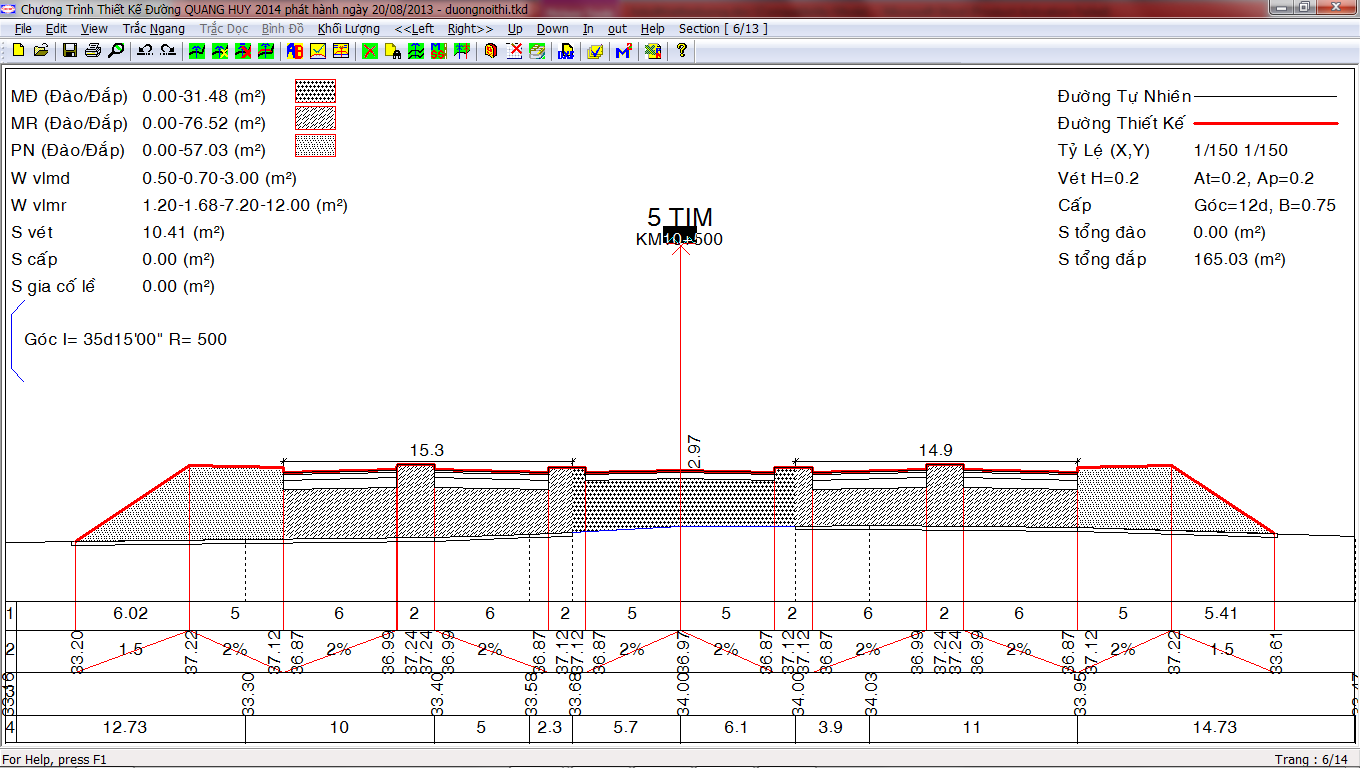
Task: Click the green square with large red X
Action: click(x=370, y=50)
